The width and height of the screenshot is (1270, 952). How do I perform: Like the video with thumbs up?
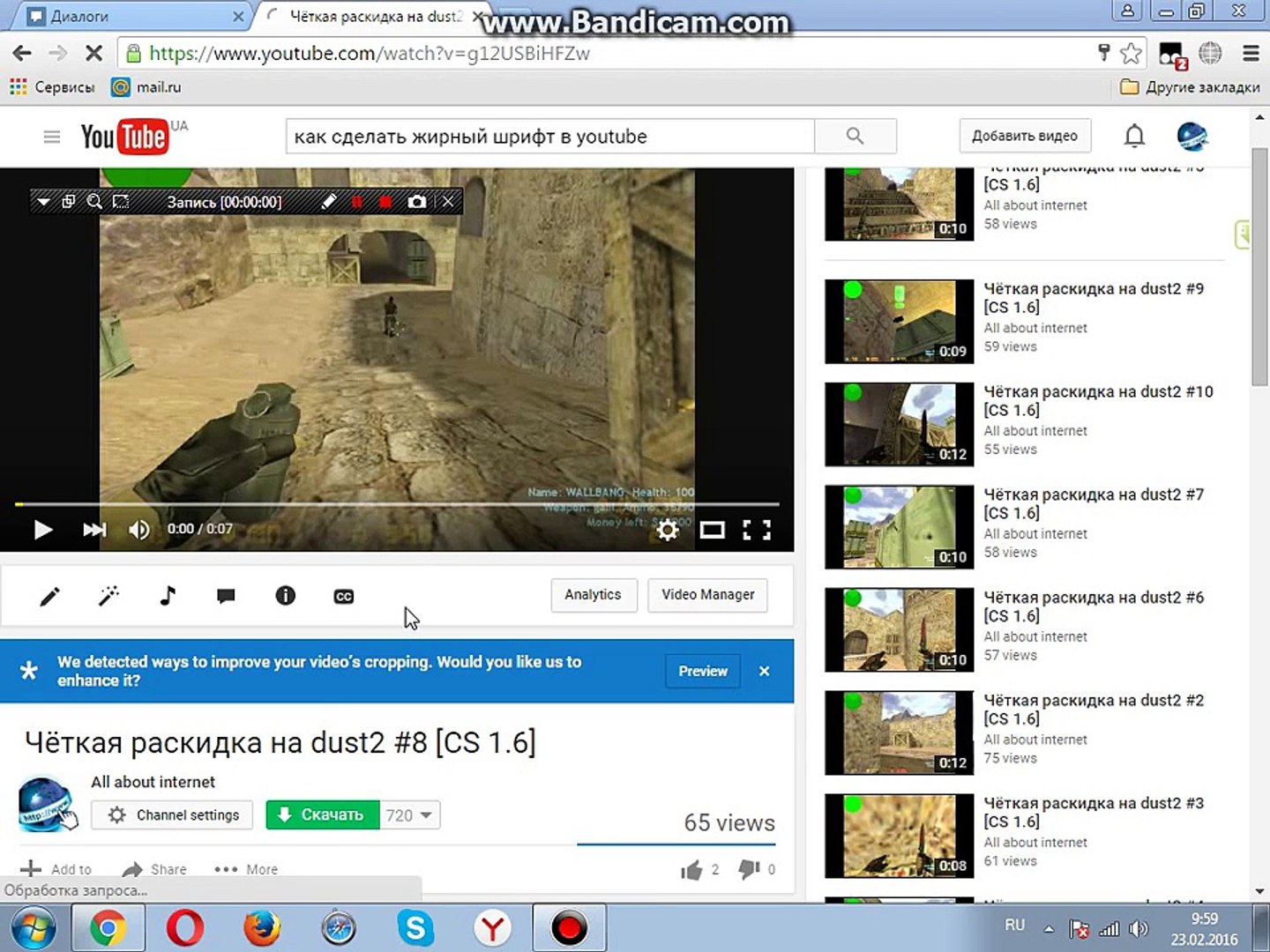(691, 870)
